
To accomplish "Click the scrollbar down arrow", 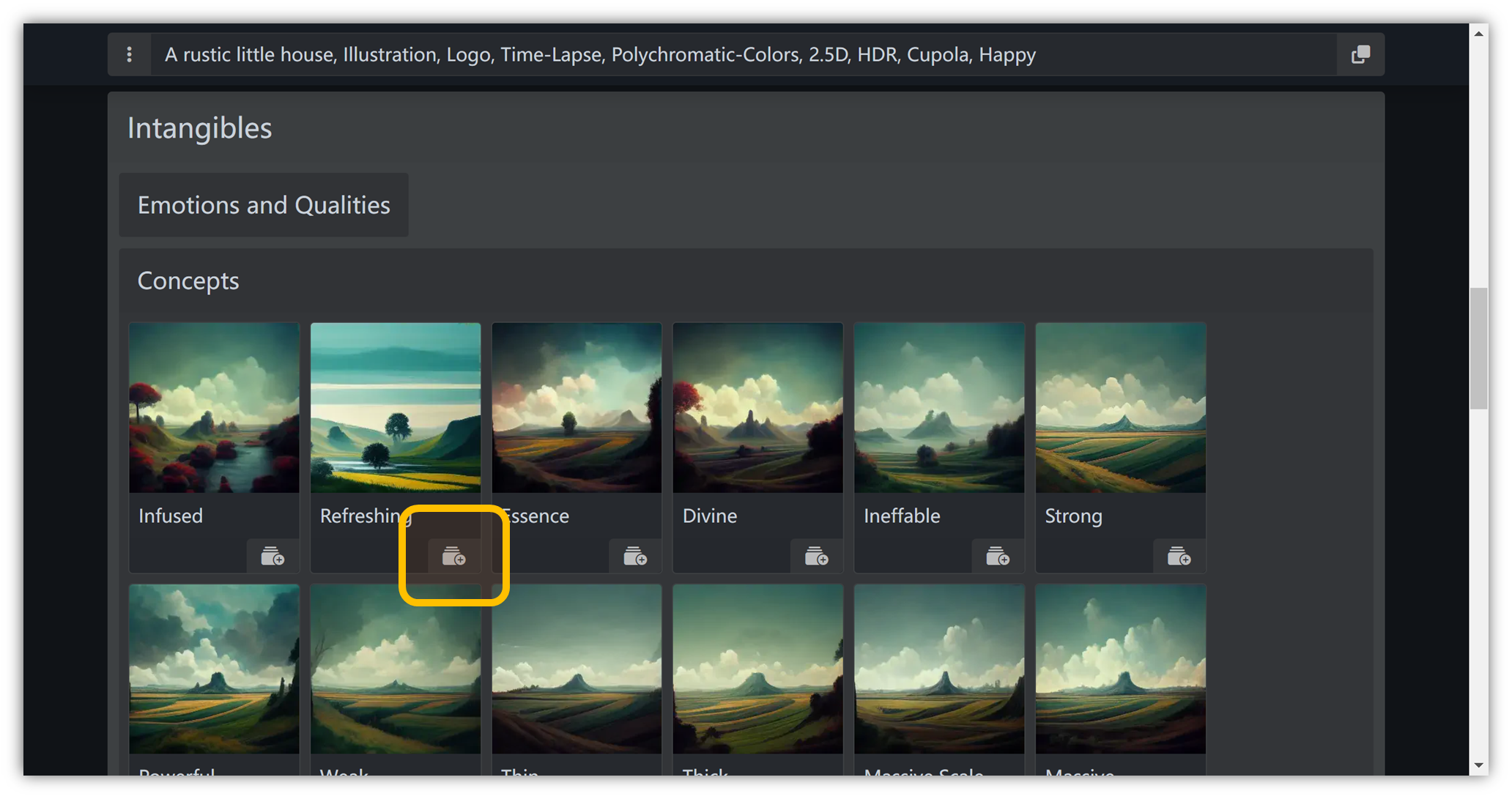I will 1478,765.
